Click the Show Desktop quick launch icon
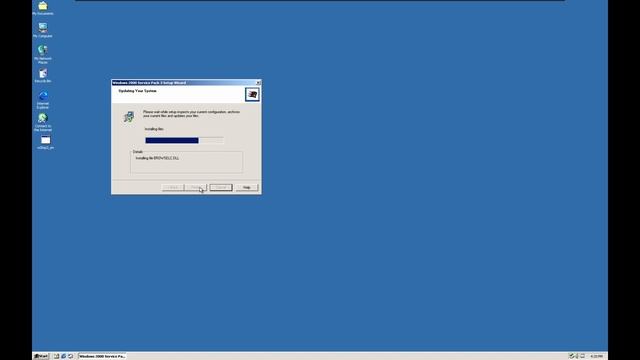The width and height of the screenshot is (640, 360). [x=56, y=356]
